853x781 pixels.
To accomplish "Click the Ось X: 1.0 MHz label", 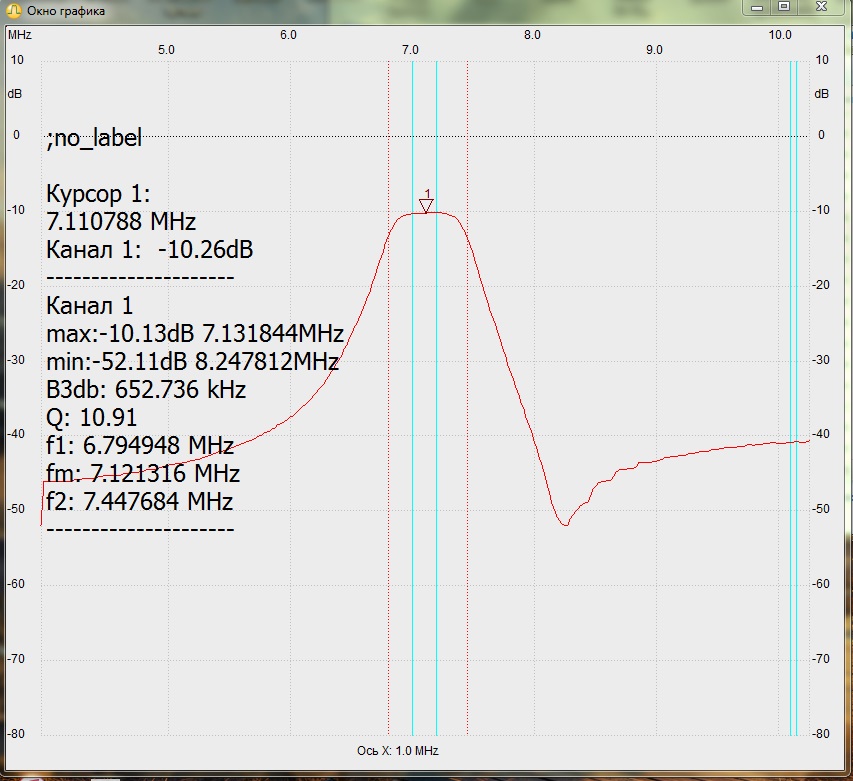I will pyautogui.click(x=398, y=751).
